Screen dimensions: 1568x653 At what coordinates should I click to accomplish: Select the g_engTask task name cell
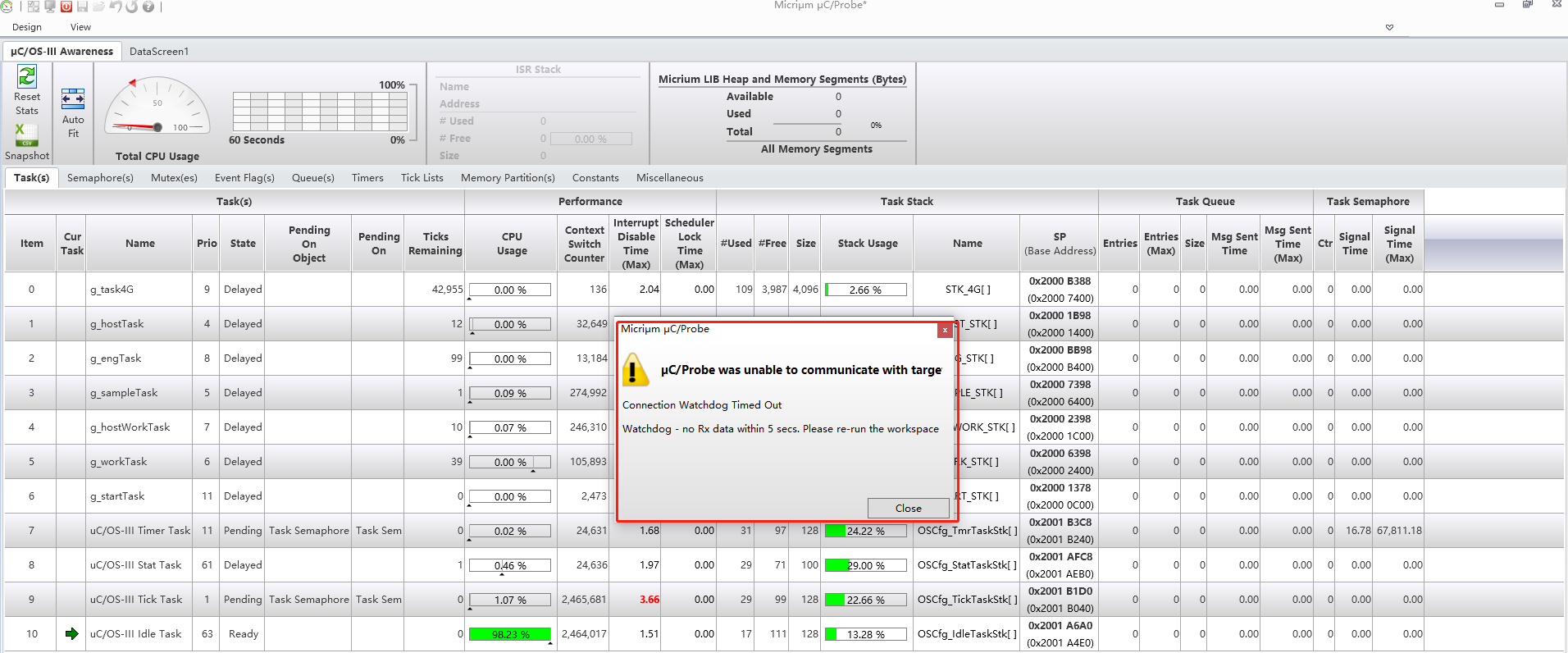(x=139, y=358)
